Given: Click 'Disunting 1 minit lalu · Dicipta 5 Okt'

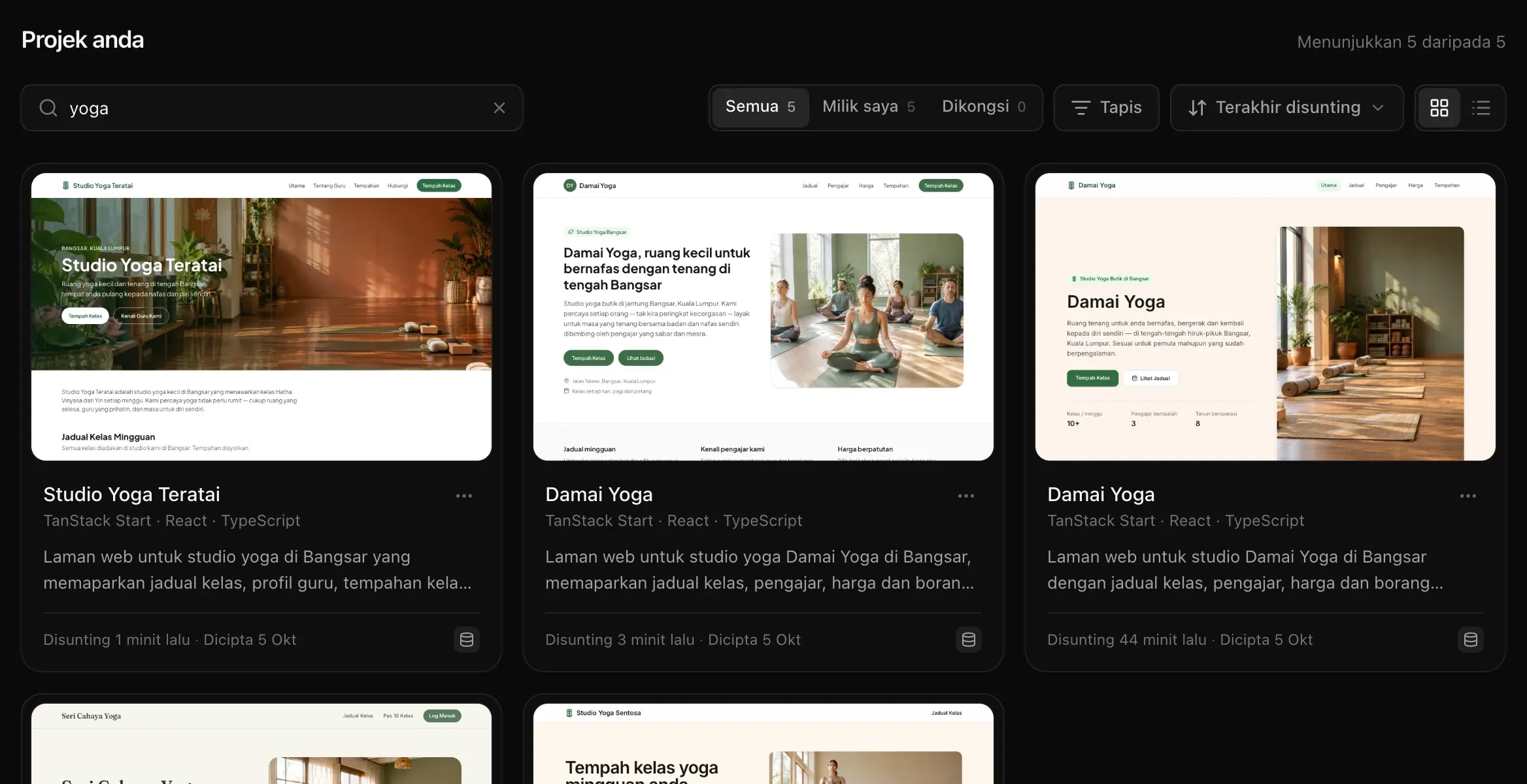Looking at the screenshot, I should 170,640.
